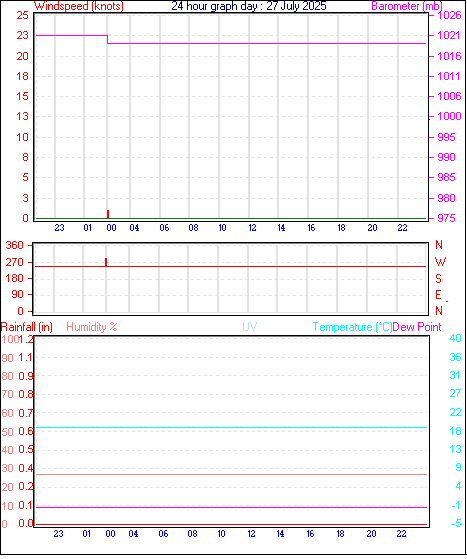The height and width of the screenshot is (559, 467).
Task: Click the 'Temperature (°C)' legend label
Action: pyautogui.click(x=352, y=327)
